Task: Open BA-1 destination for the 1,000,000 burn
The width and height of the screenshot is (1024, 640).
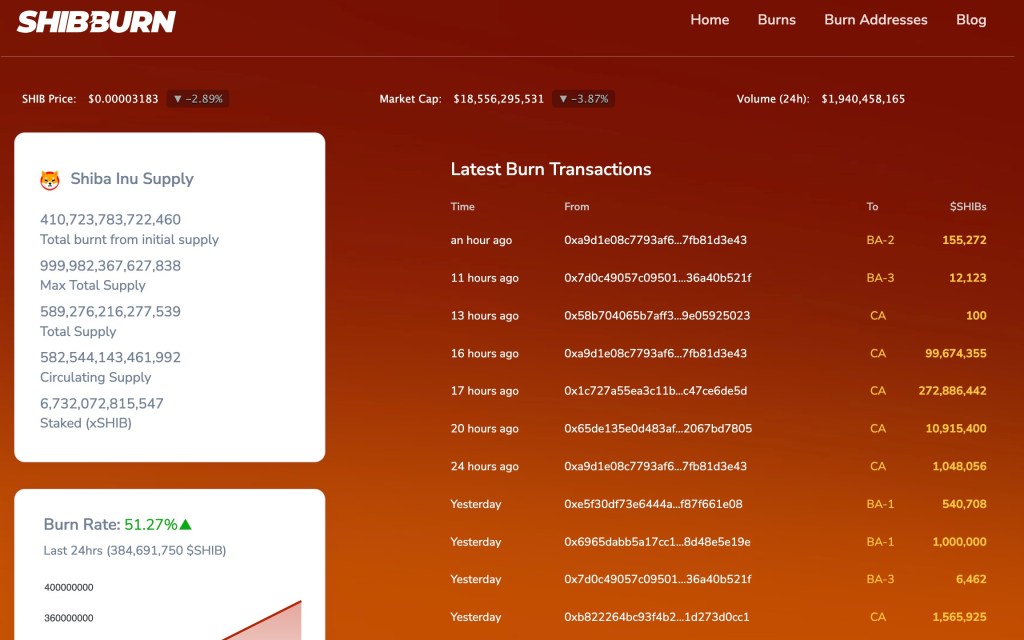Action: click(x=880, y=542)
